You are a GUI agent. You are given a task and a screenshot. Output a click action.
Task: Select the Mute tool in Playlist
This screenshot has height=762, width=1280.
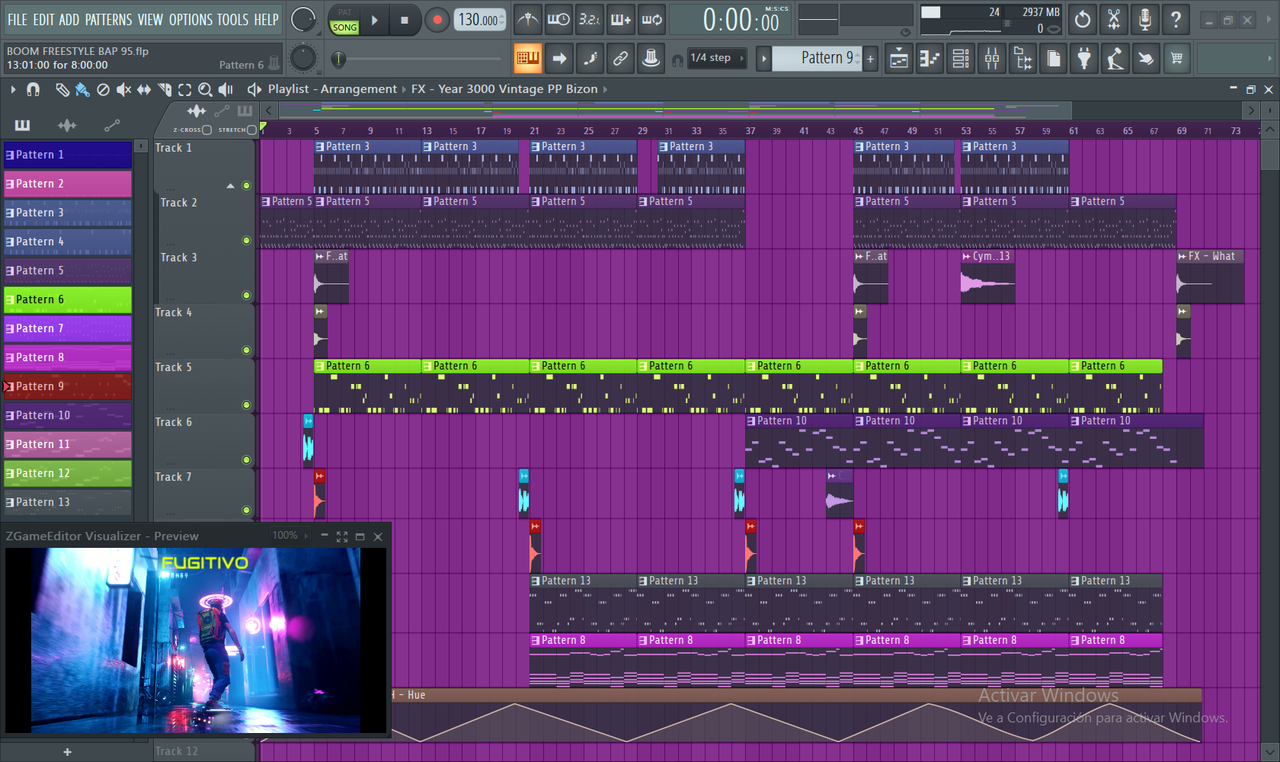point(124,89)
